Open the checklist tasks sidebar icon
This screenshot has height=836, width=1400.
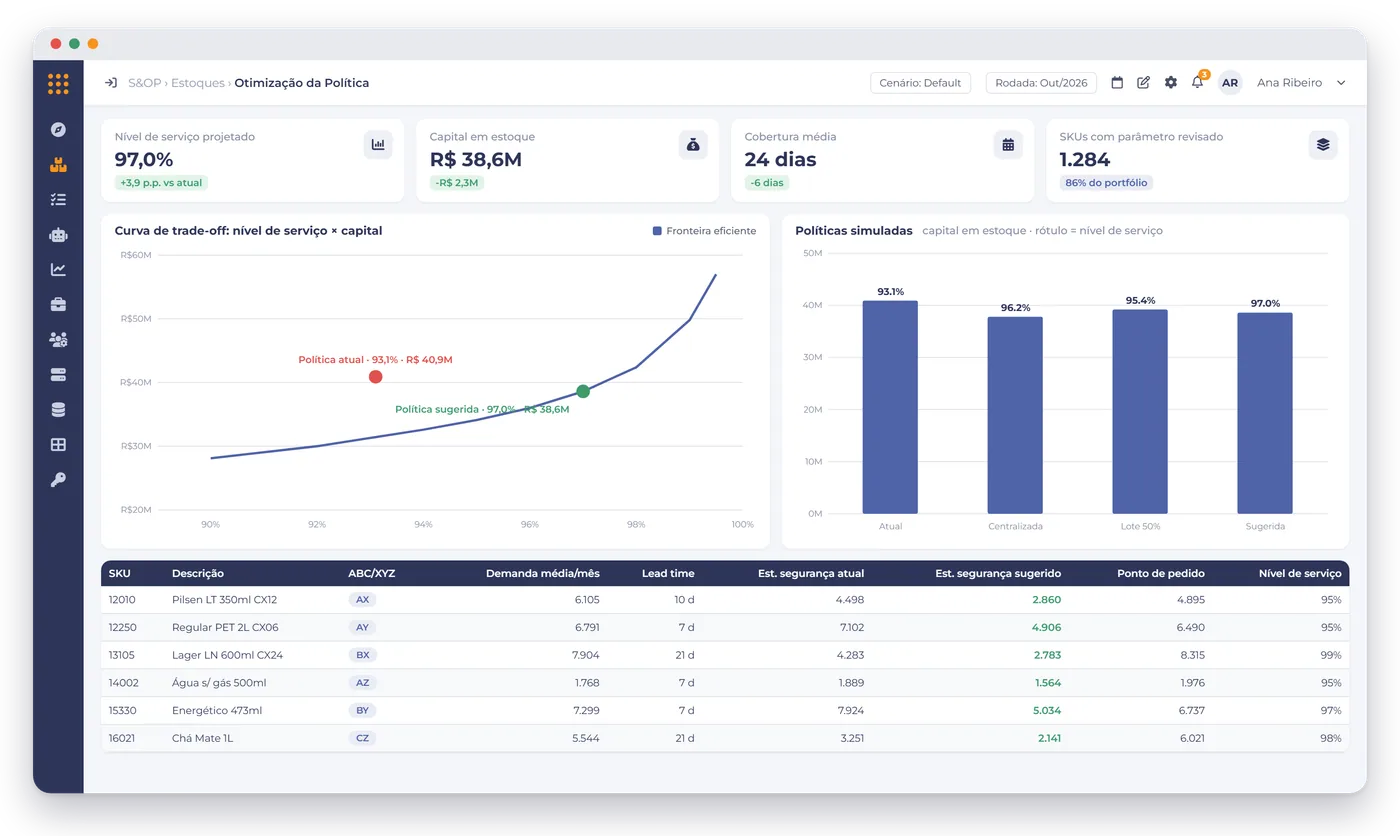[x=58, y=199]
